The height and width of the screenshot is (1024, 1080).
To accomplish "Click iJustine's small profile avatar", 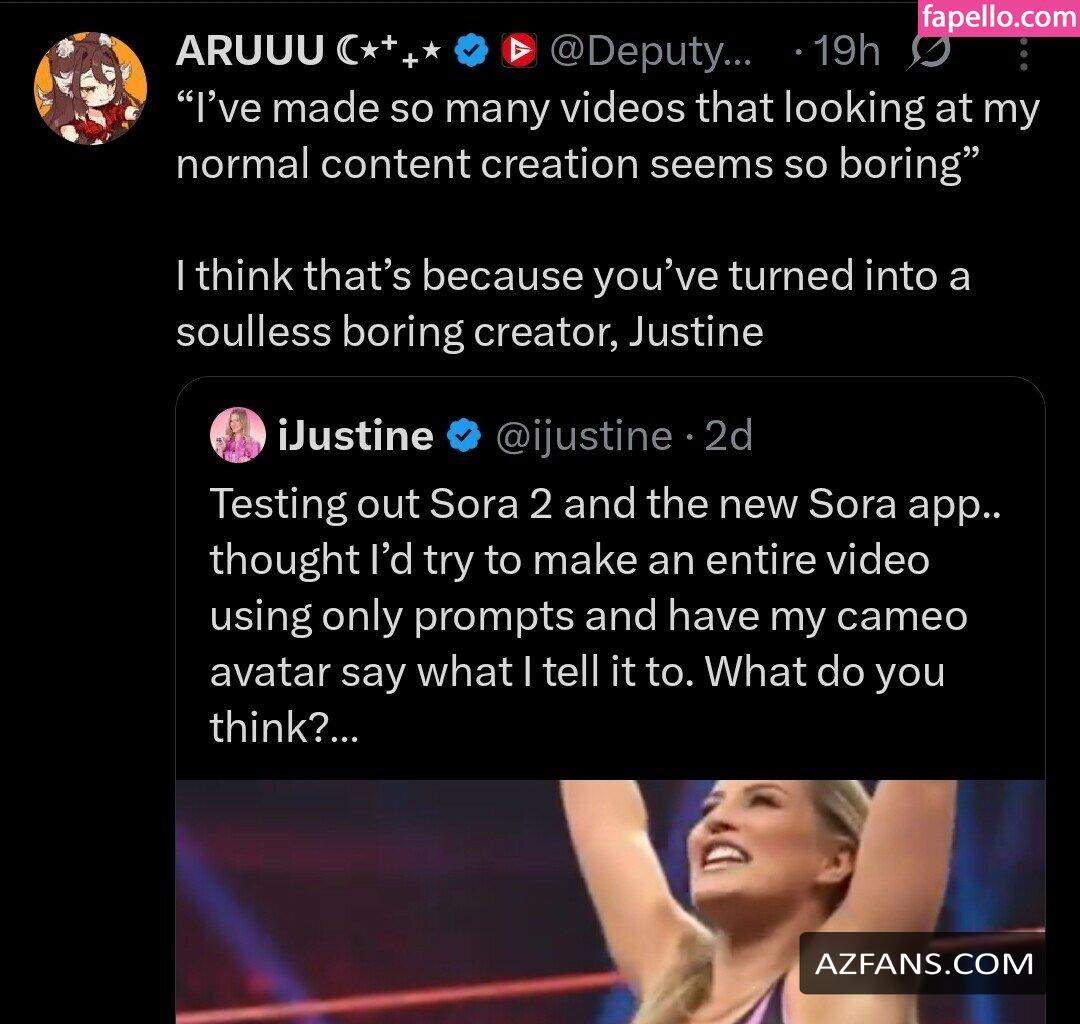I will pyautogui.click(x=238, y=436).
